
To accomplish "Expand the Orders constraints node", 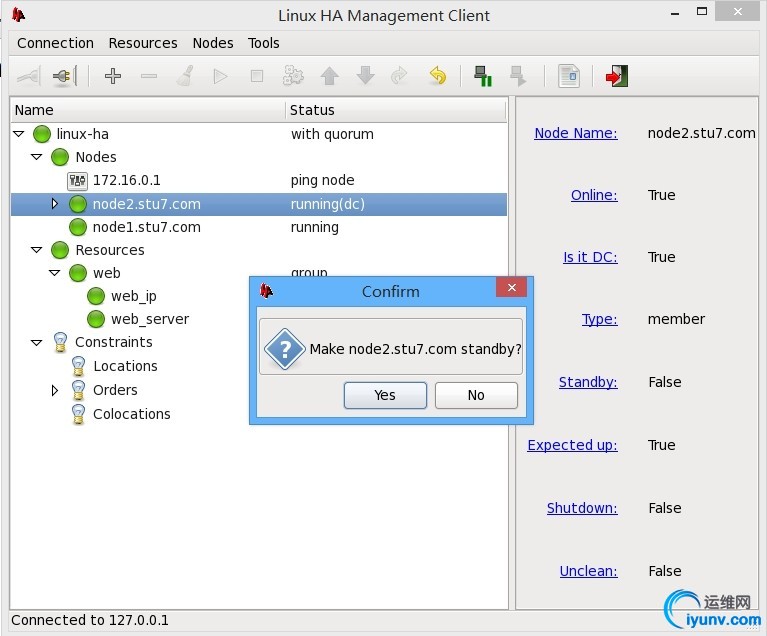I will [x=55, y=390].
